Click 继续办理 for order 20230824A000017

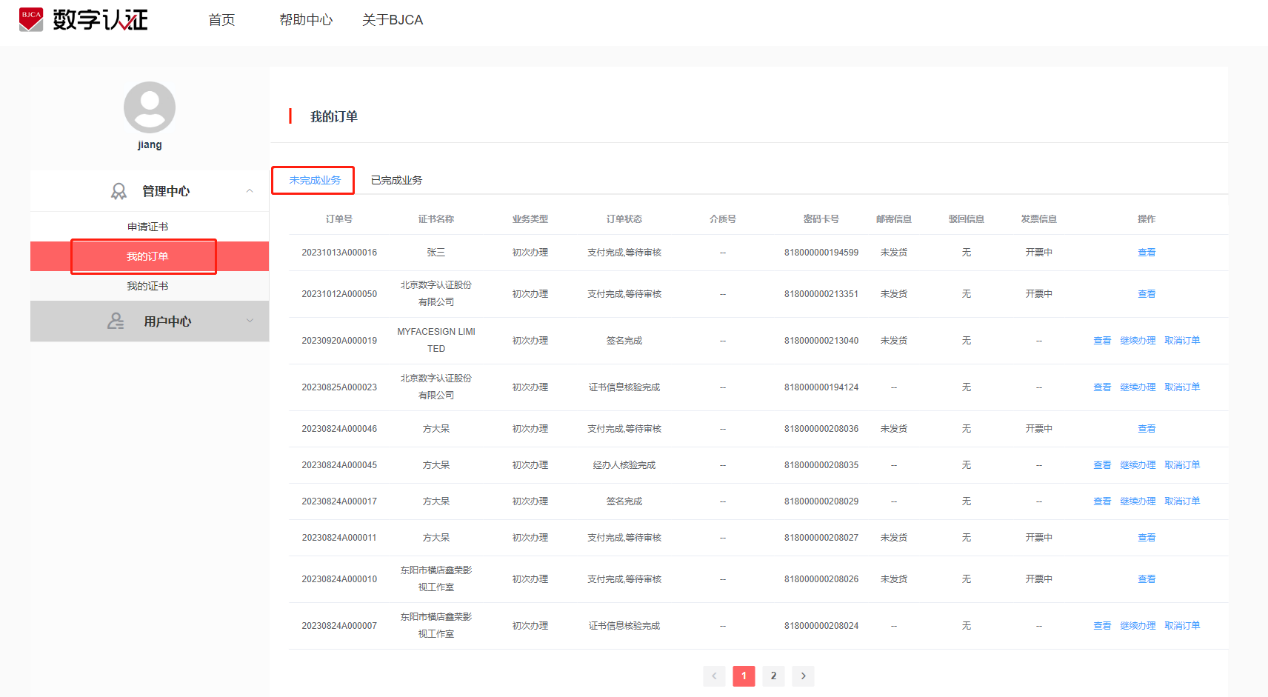point(1138,501)
